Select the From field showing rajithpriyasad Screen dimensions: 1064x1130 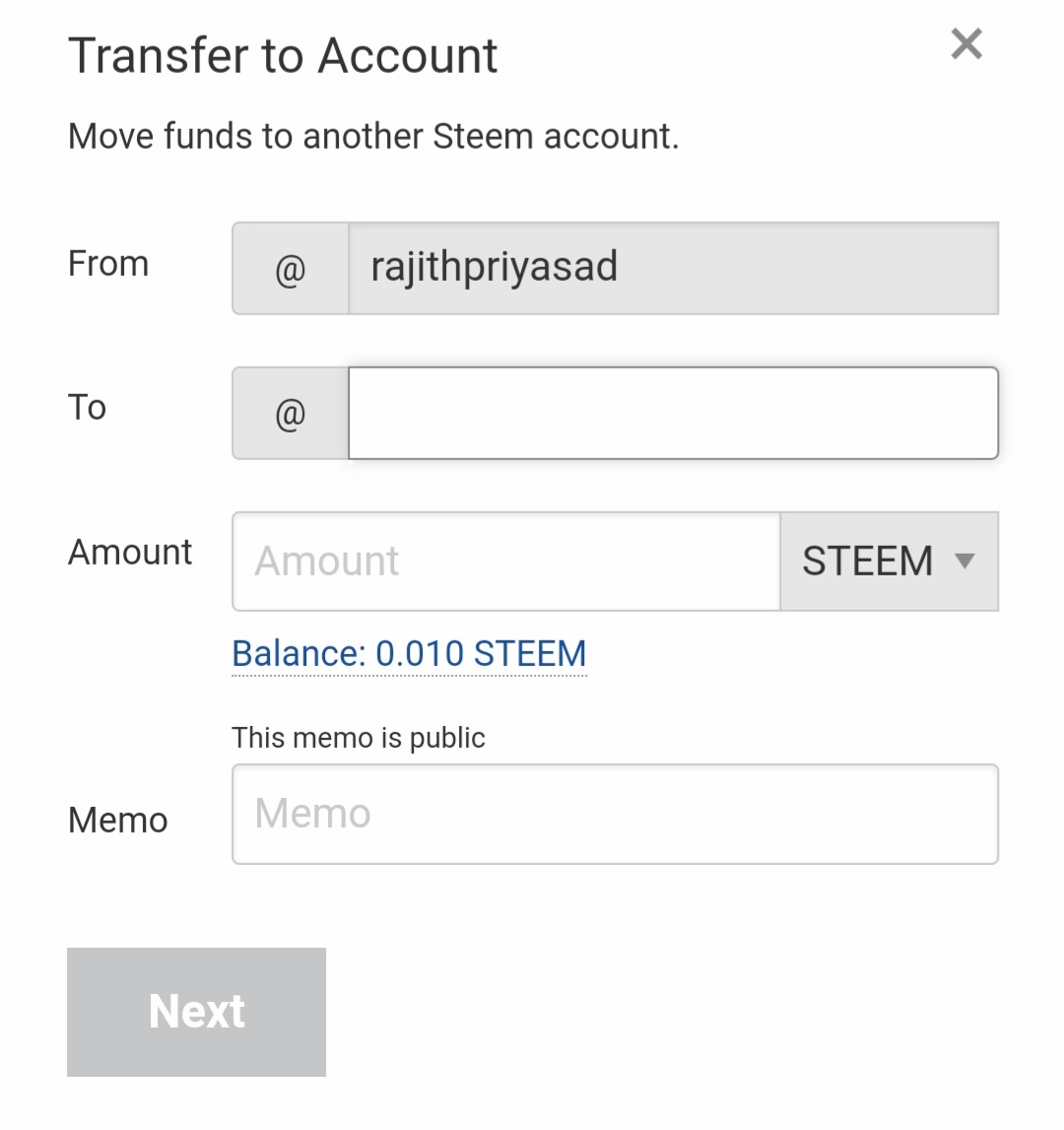pos(673,269)
